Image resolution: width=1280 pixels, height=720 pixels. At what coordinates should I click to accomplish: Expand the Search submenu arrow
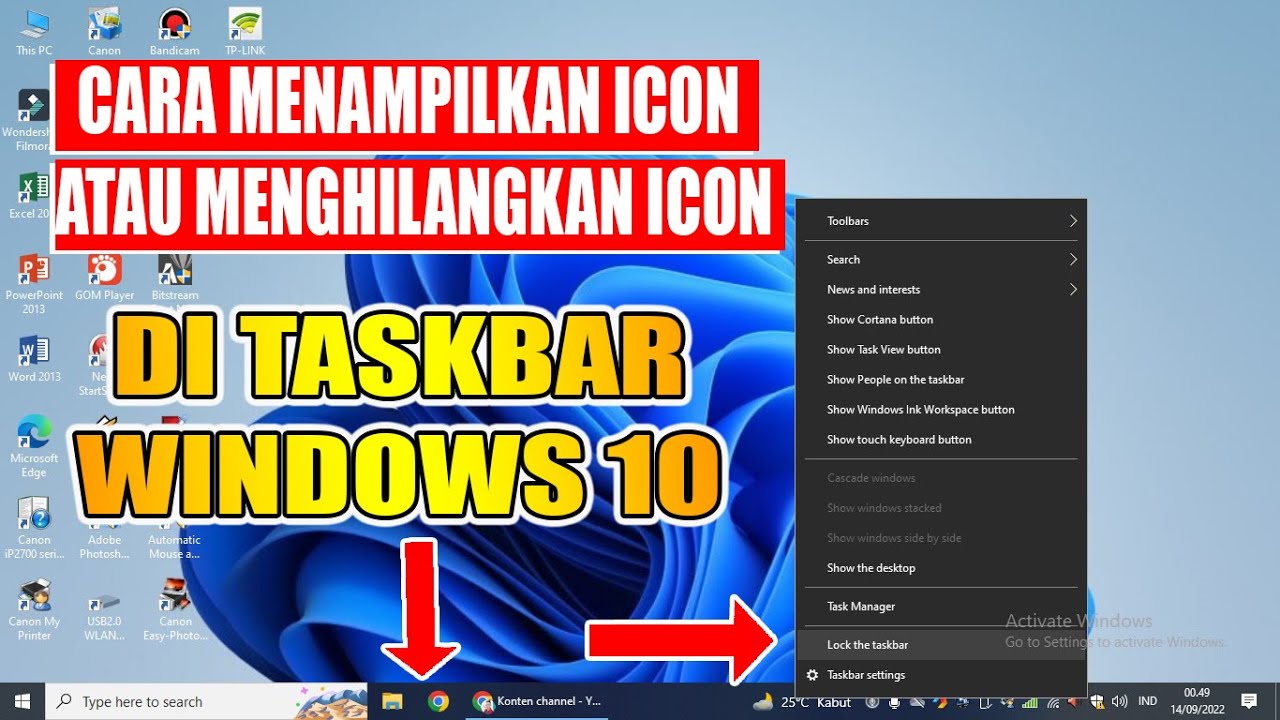point(1073,260)
